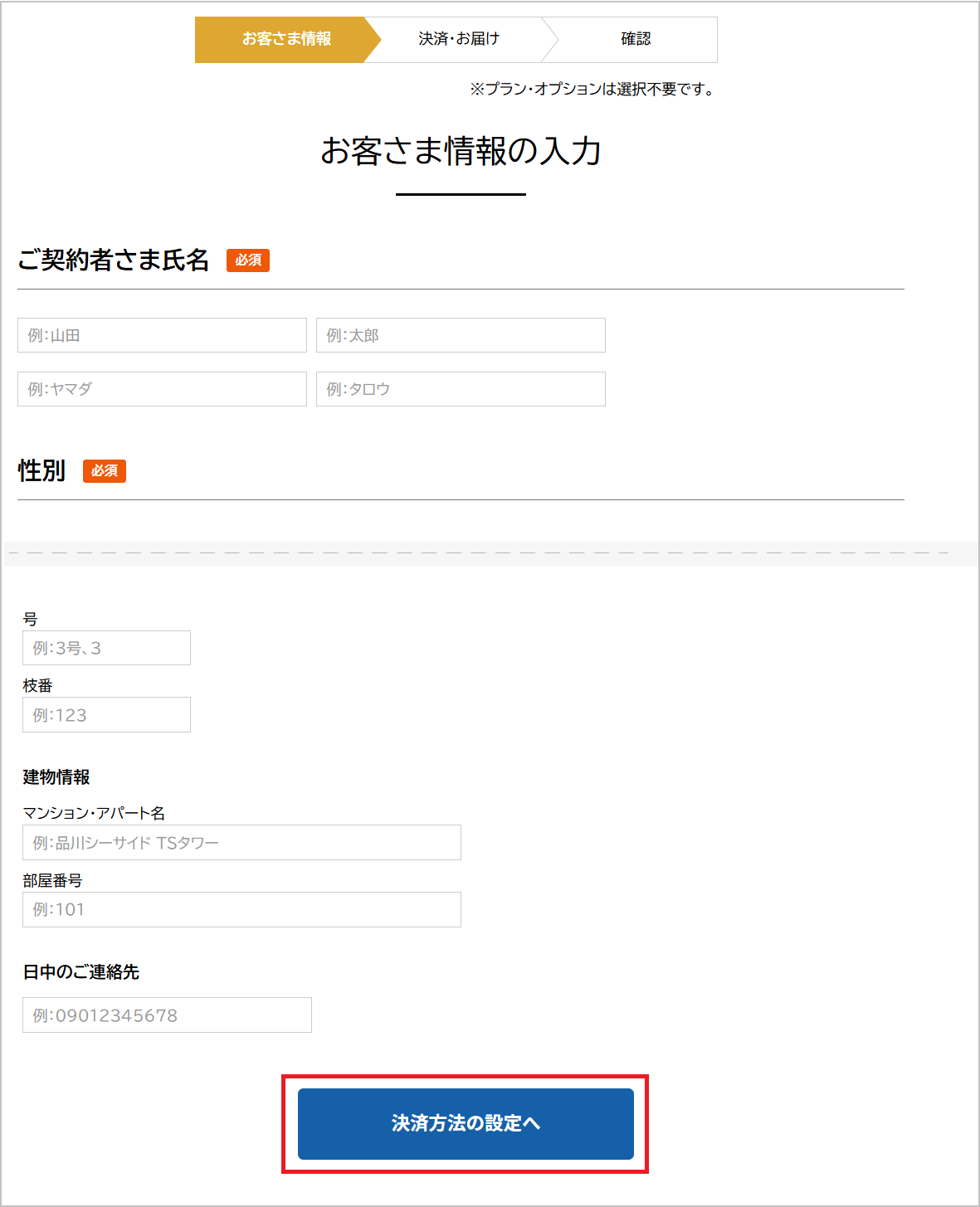Image resolution: width=980 pixels, height=1207 pixels.
Task: Focus the 号 number input field
Action: [x=106, y=648]
